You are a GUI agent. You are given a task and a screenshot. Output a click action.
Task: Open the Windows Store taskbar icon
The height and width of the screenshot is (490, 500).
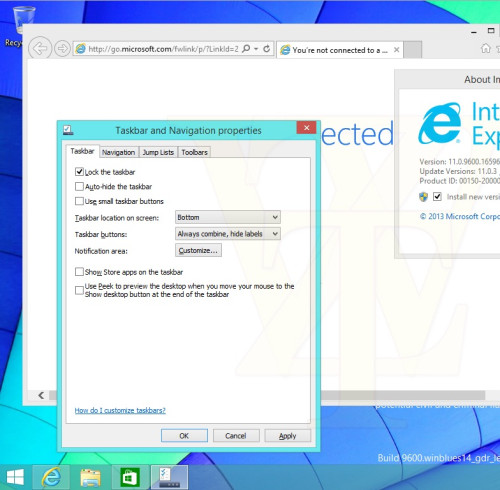(x=130, y=477)
